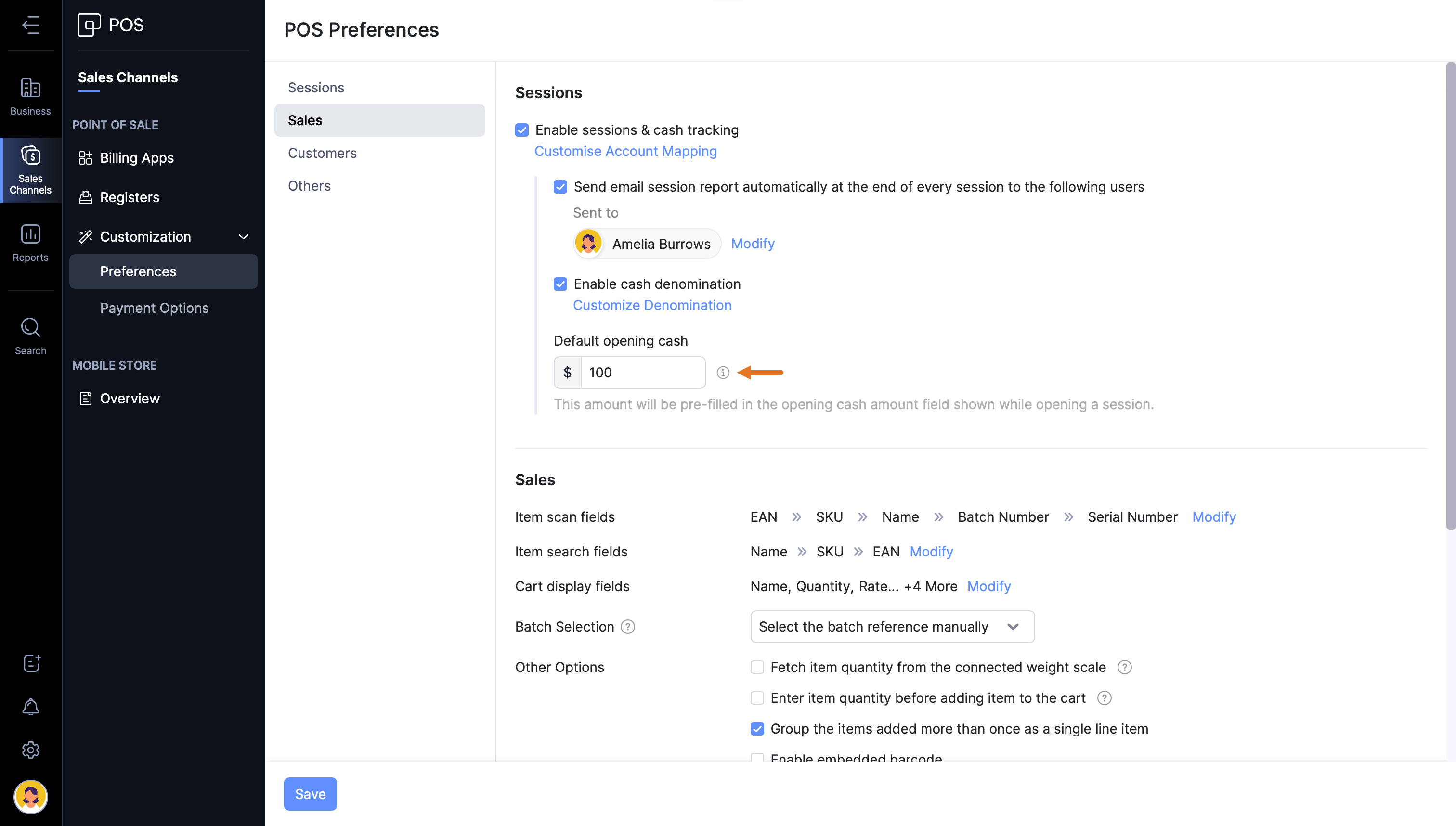
Task: Click the Save button
Action: [310, 794]
